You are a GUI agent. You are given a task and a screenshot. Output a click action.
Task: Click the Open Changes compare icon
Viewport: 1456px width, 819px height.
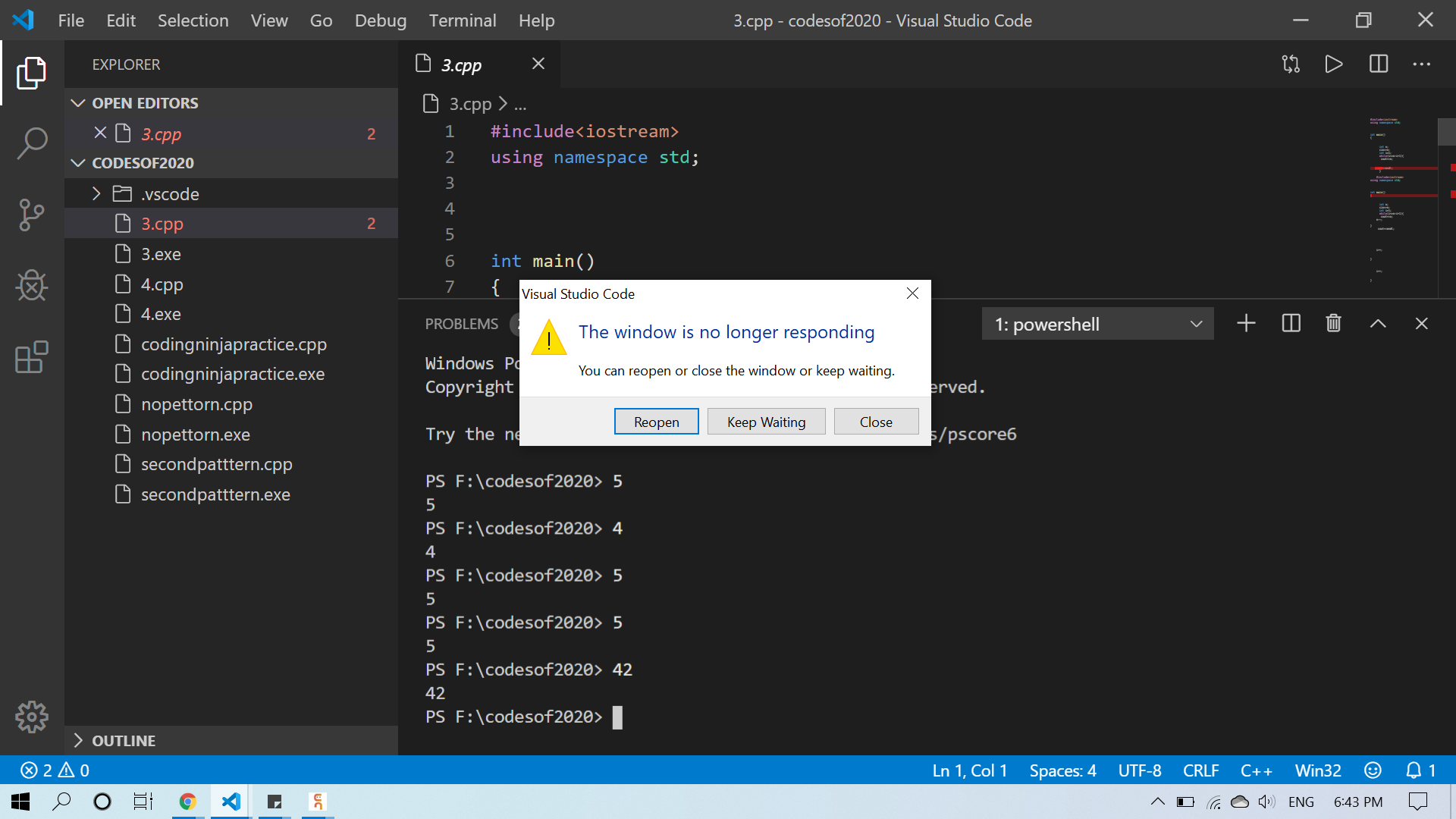[x=1290, y=64]
